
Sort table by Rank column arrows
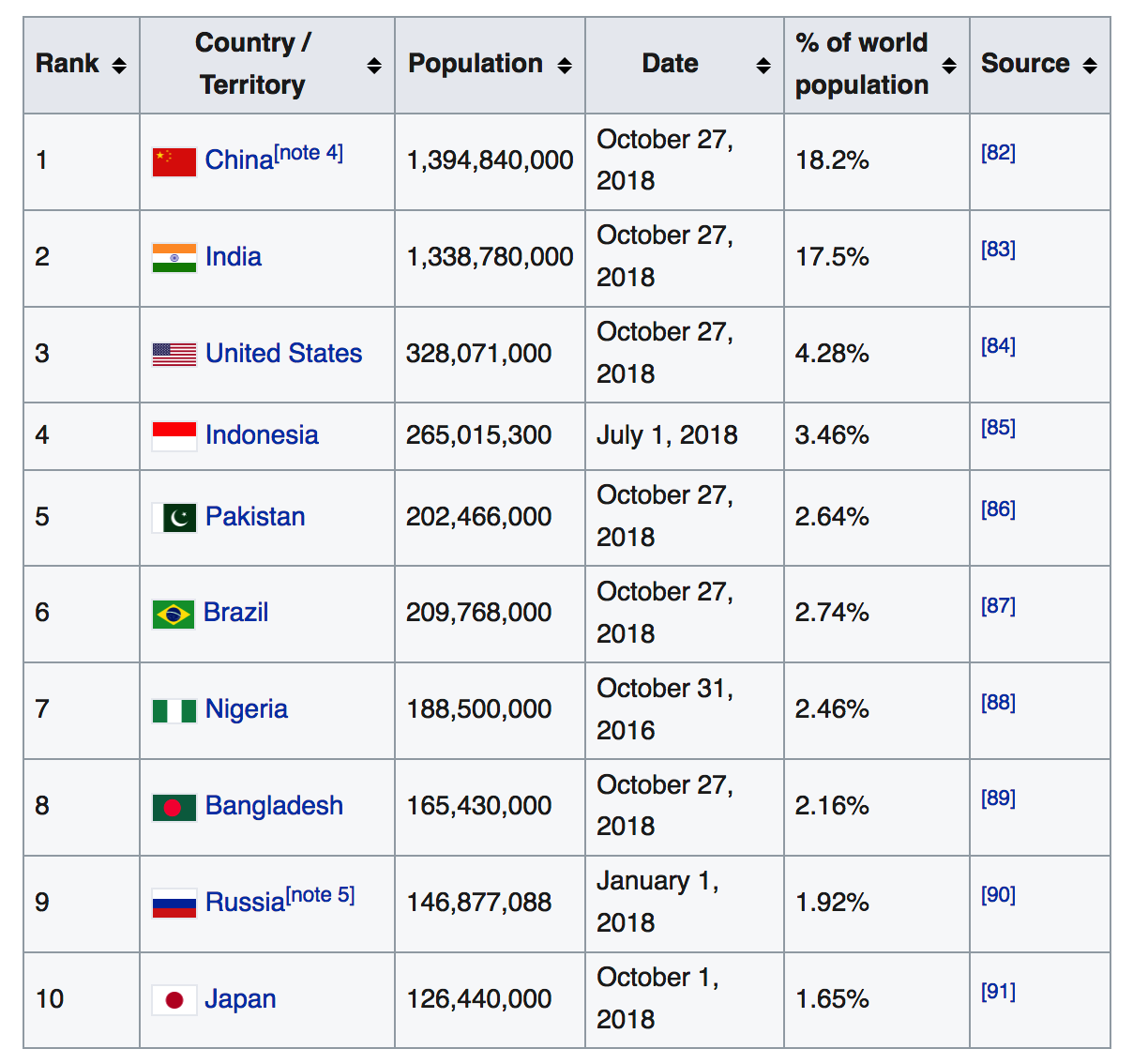click(x=119, y=66)
